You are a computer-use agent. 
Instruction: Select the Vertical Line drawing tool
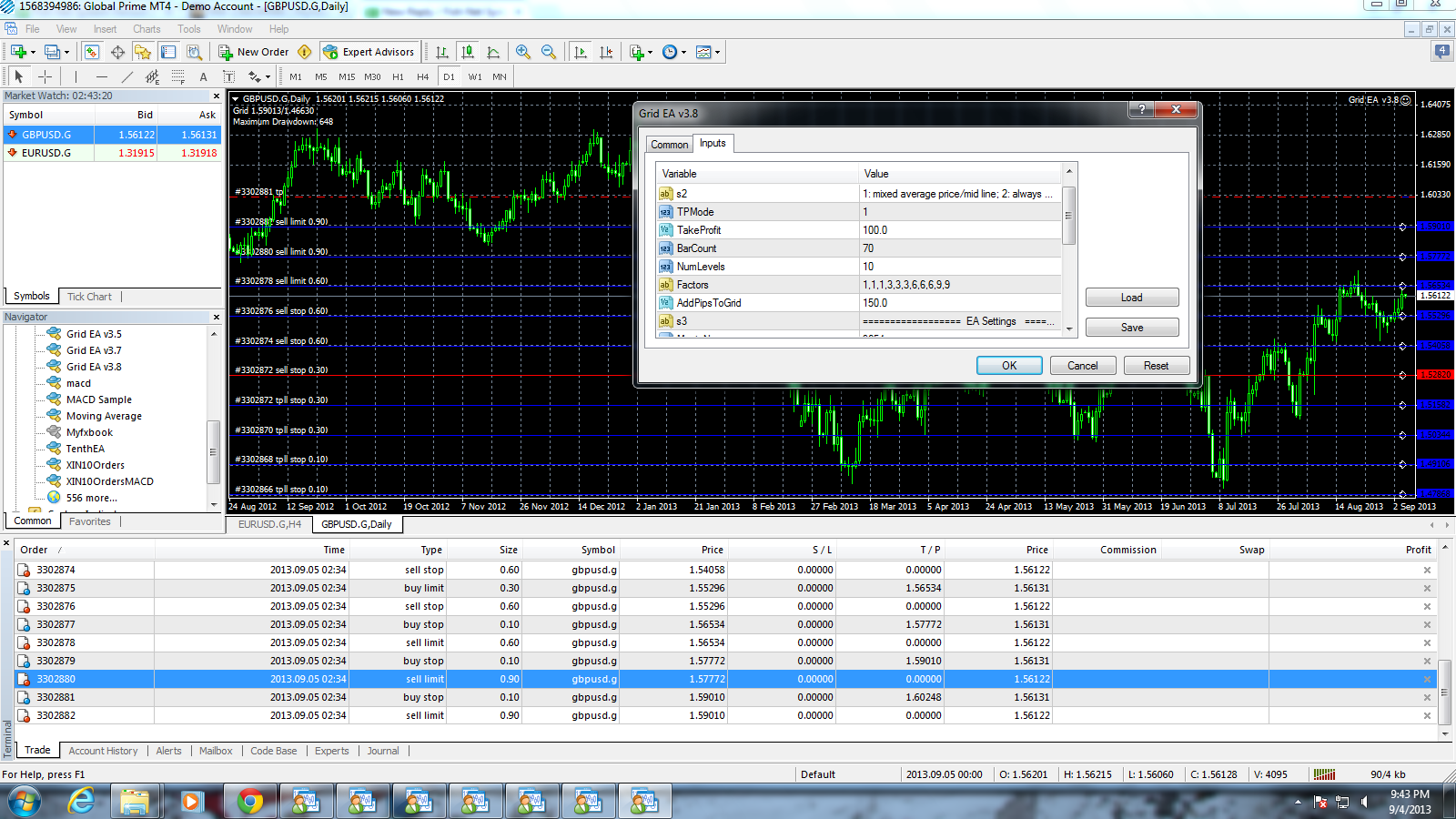tap(76, 76)
